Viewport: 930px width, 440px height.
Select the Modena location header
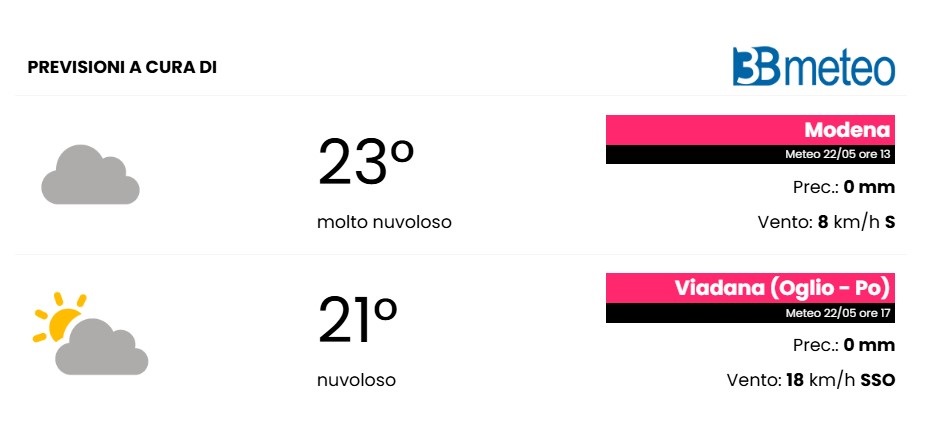coord(848,130)
